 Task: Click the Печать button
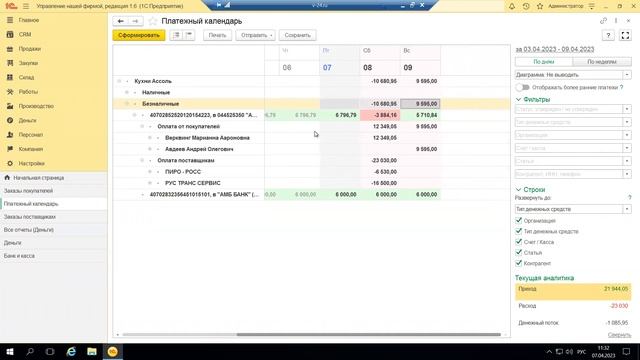pos(217,35)
